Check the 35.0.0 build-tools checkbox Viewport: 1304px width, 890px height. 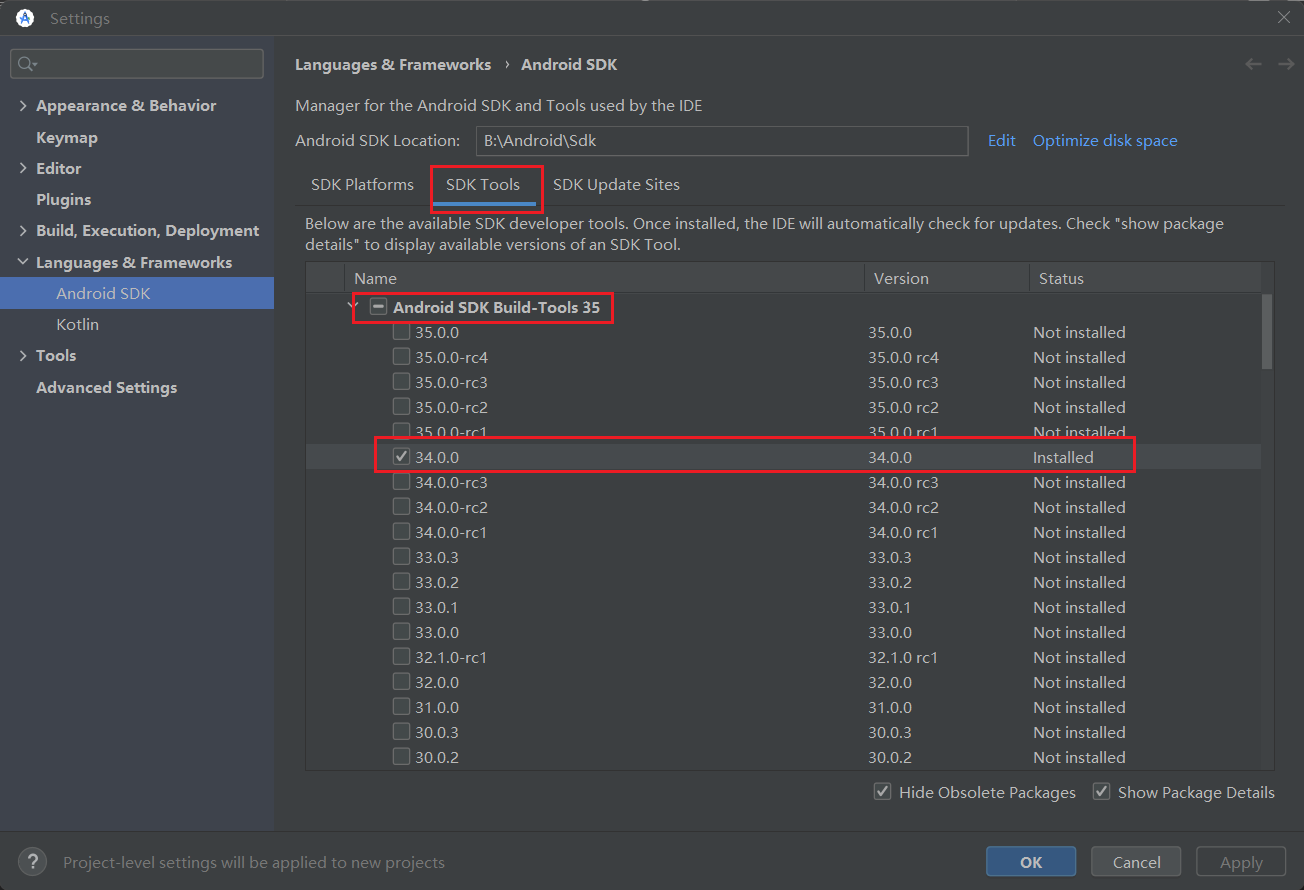[x=401, y=332]
